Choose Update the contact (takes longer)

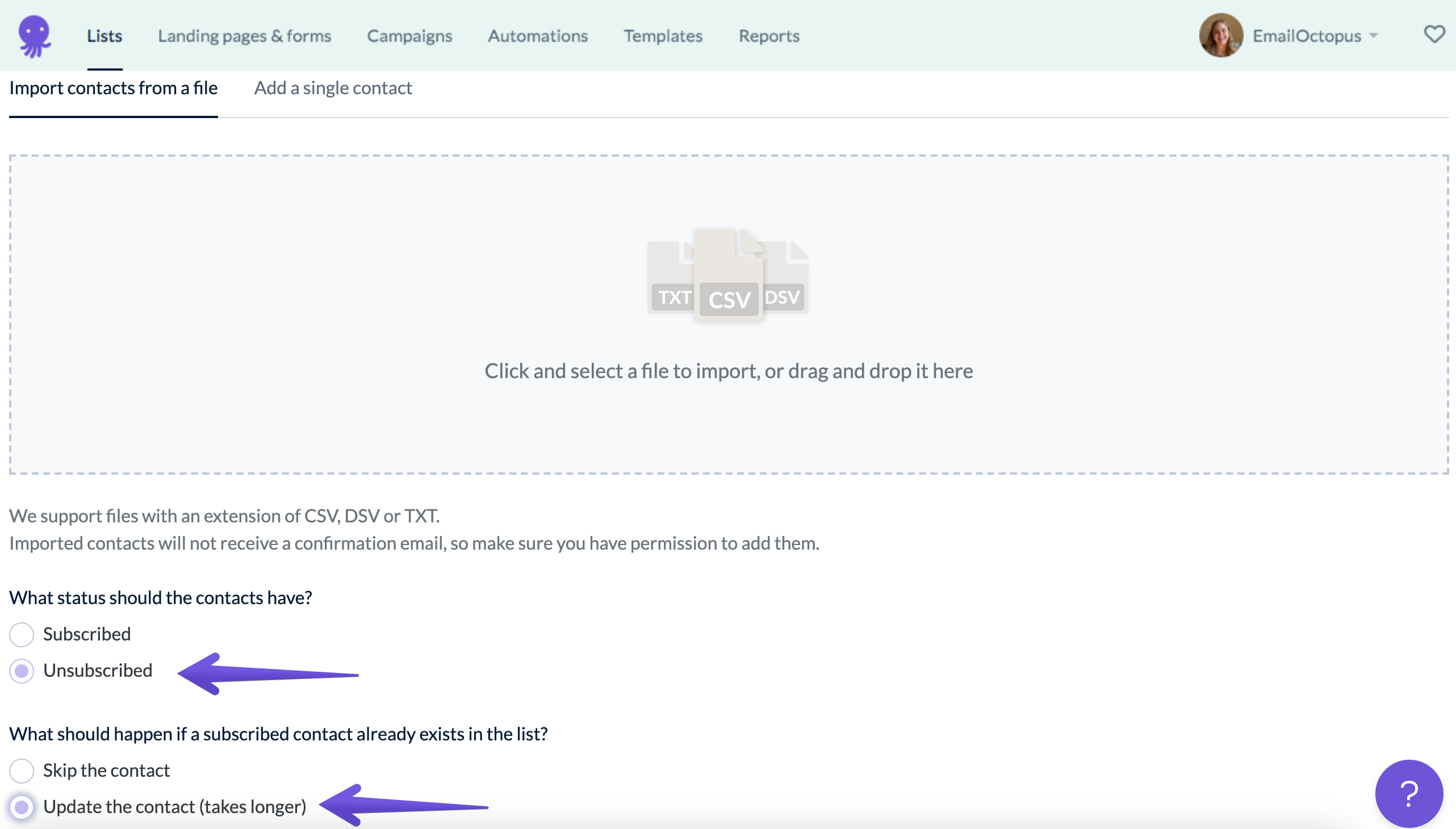pyautogui.click(x=22, y=807)
